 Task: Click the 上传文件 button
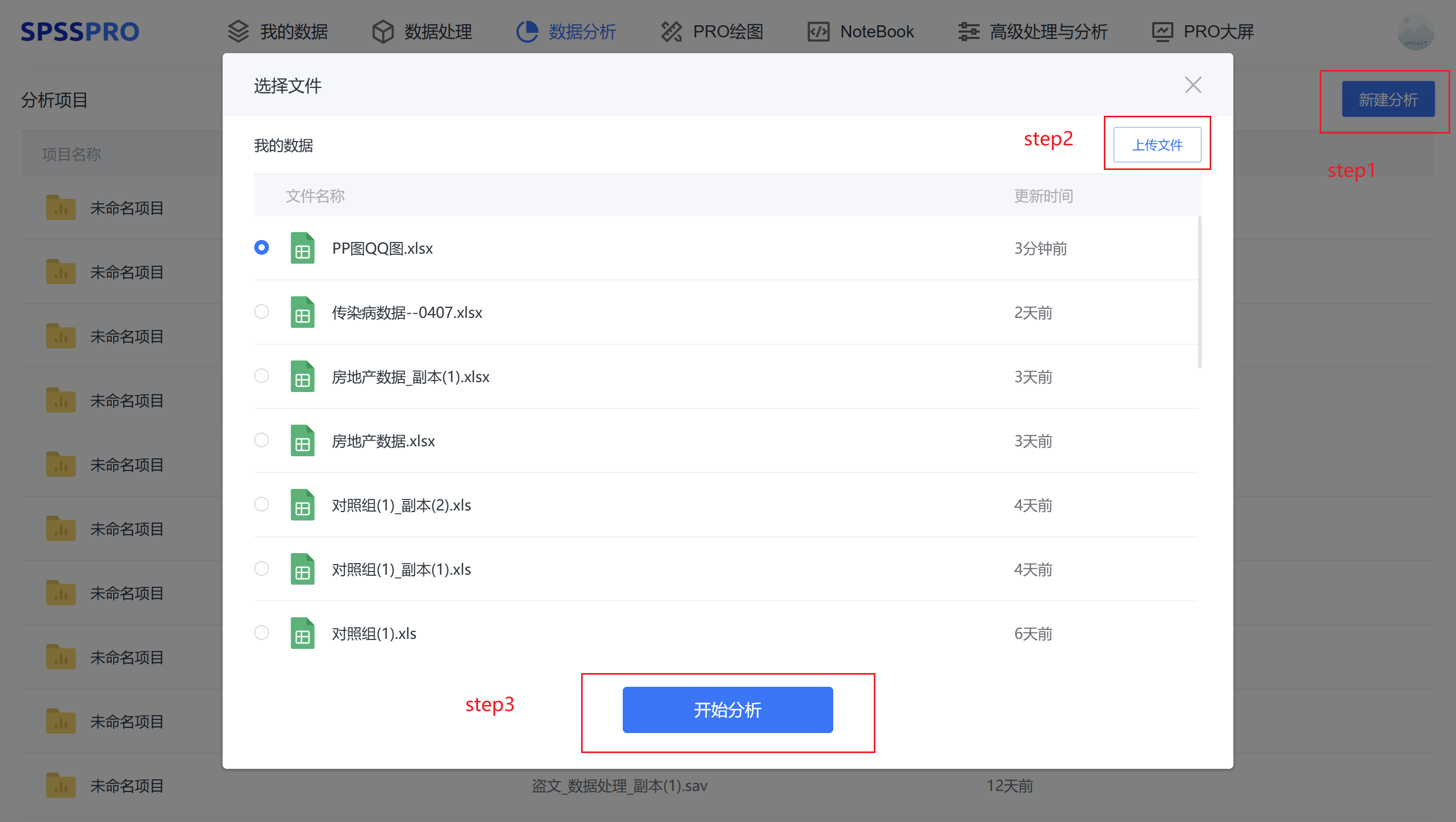(x=1157, y=145)
